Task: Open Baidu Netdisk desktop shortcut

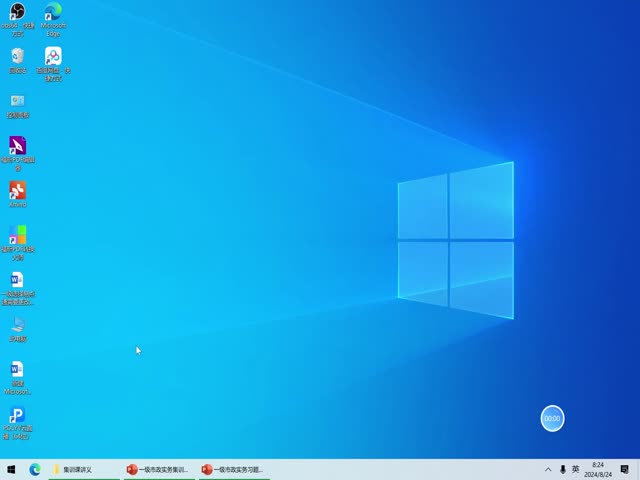Action: pos(53,57)
